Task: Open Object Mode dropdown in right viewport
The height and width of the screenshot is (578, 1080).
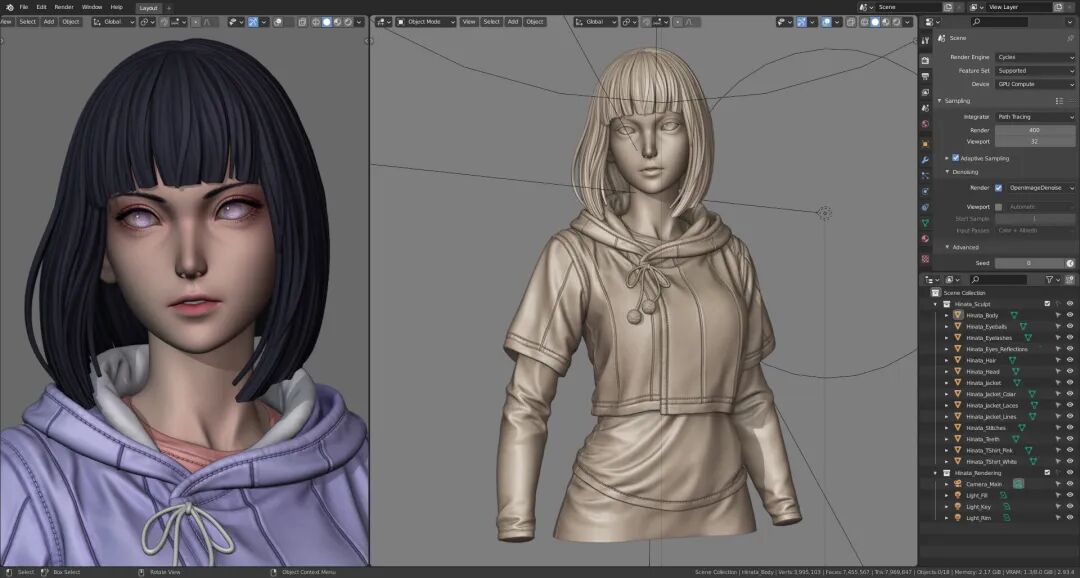Action: (x=426, y=22)
